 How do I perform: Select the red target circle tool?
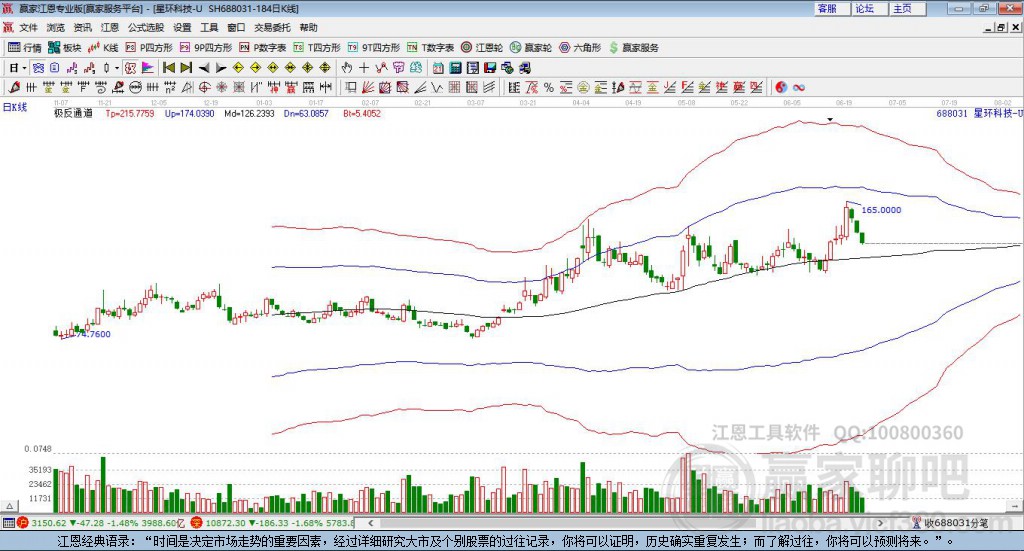pos(204,87)
